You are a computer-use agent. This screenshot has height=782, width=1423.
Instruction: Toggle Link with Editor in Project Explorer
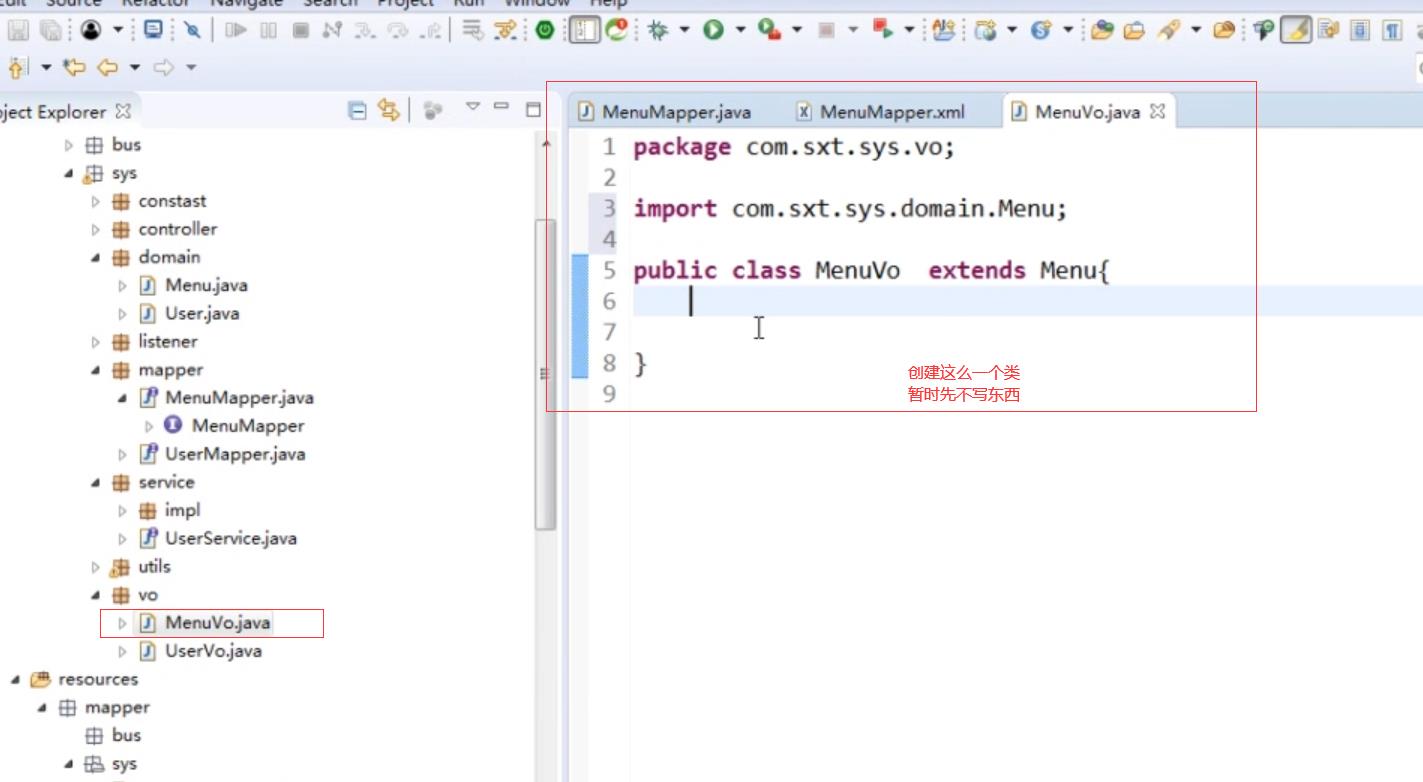[x=388, y=111]
